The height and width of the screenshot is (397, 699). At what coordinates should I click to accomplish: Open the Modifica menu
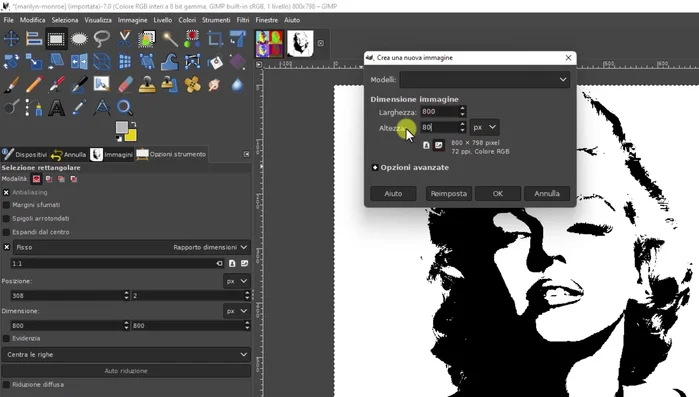(x=33, y=20)
